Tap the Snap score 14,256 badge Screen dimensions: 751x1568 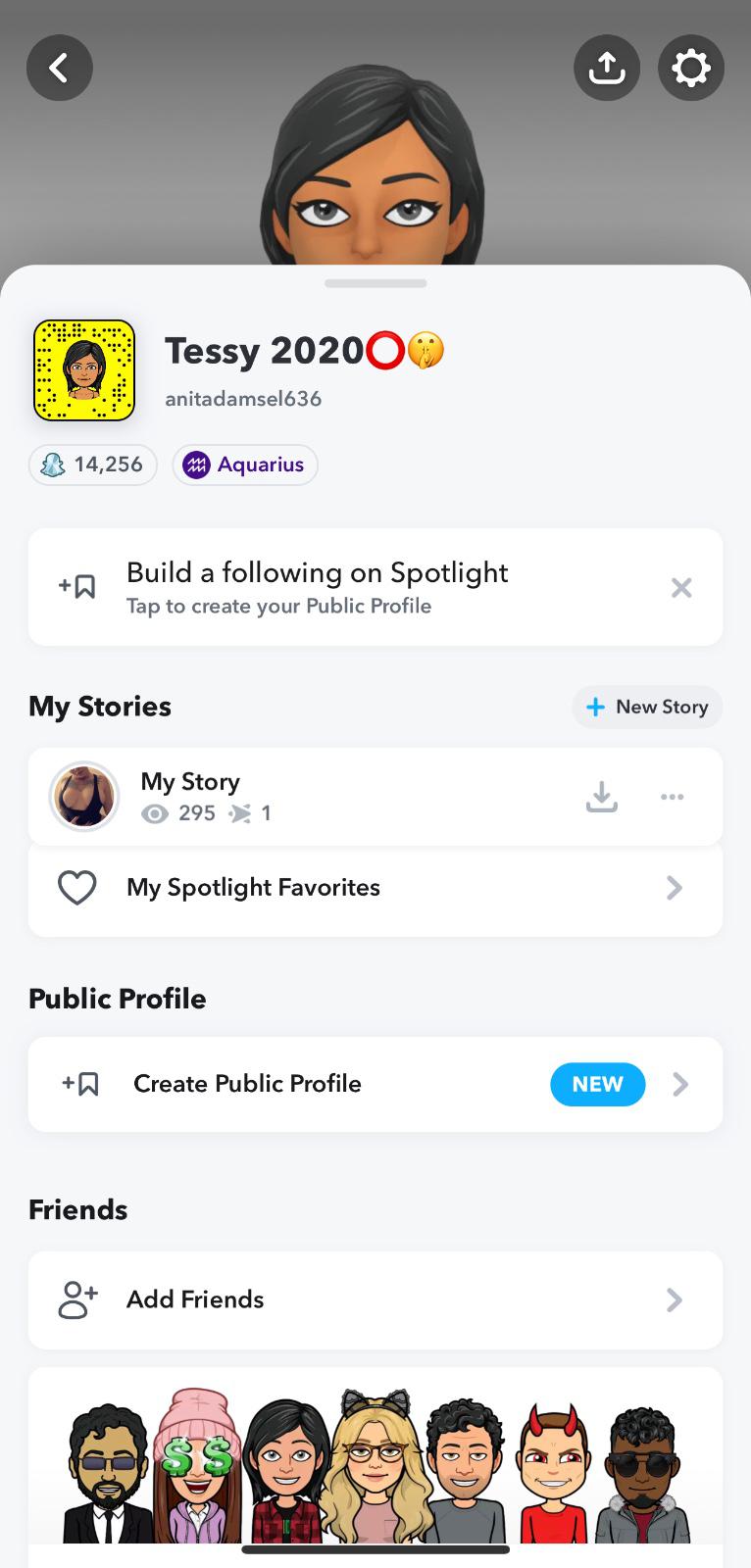93,465
